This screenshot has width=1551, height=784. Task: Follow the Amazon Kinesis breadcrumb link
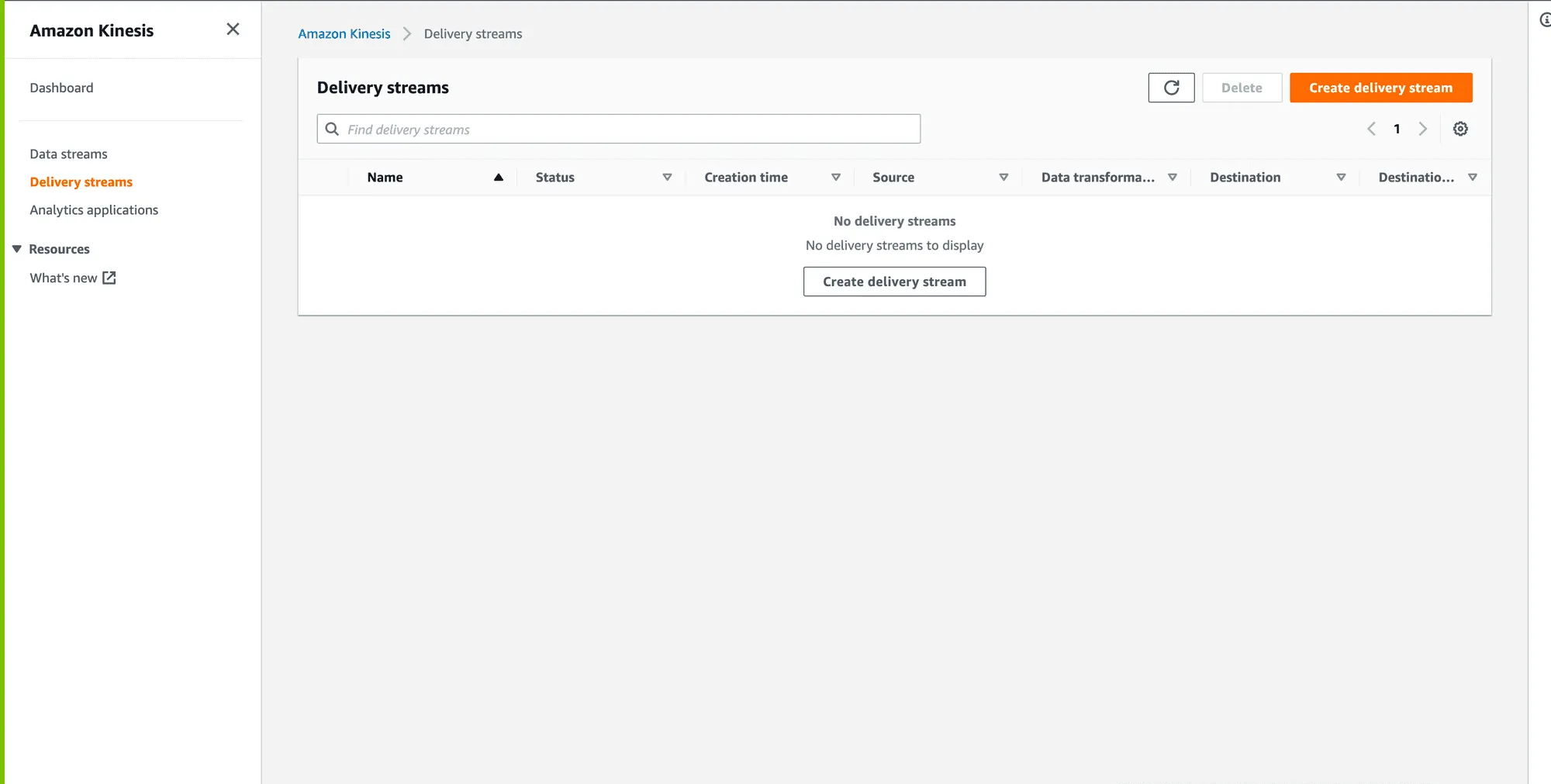point(344,33)
